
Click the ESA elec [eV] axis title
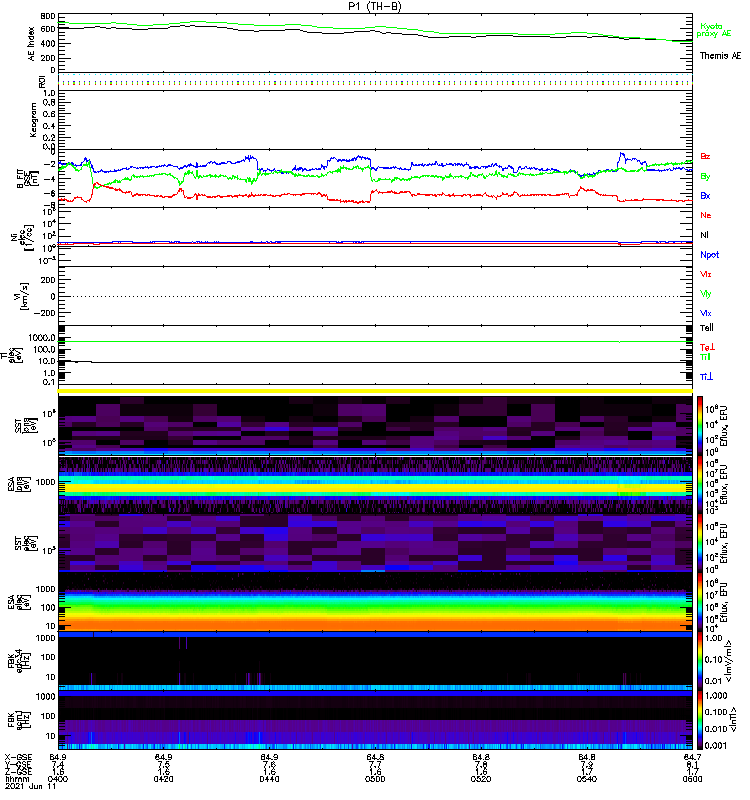(x=21, y=603)
